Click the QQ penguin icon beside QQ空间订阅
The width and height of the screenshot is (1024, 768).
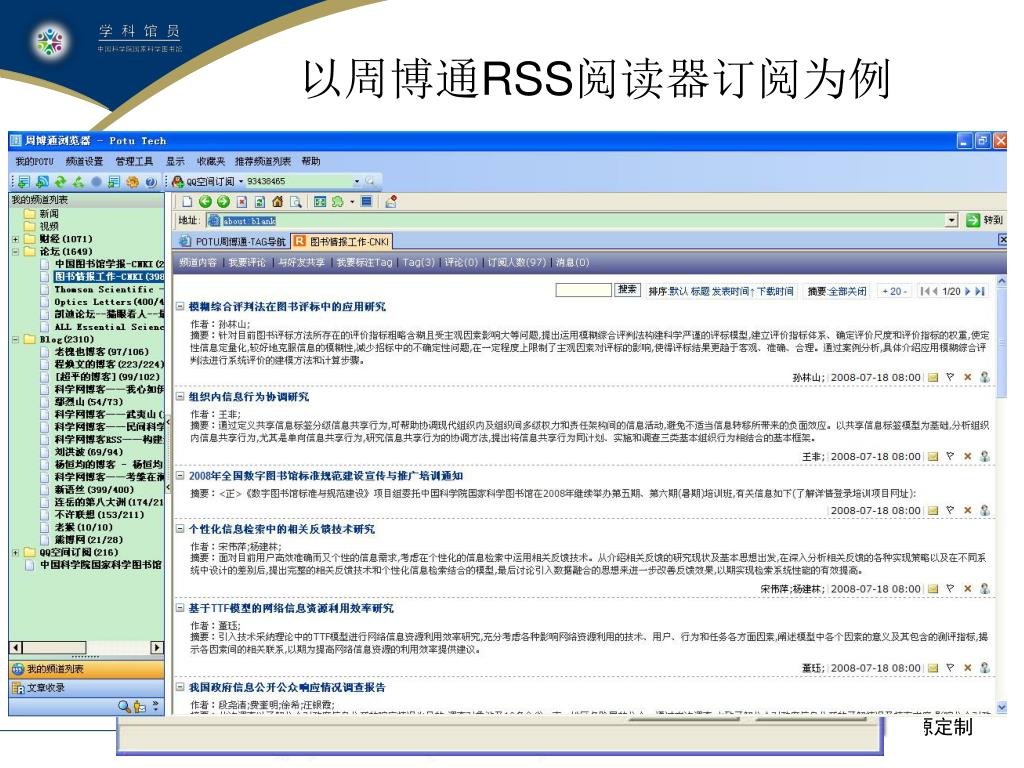pos(178,182)
